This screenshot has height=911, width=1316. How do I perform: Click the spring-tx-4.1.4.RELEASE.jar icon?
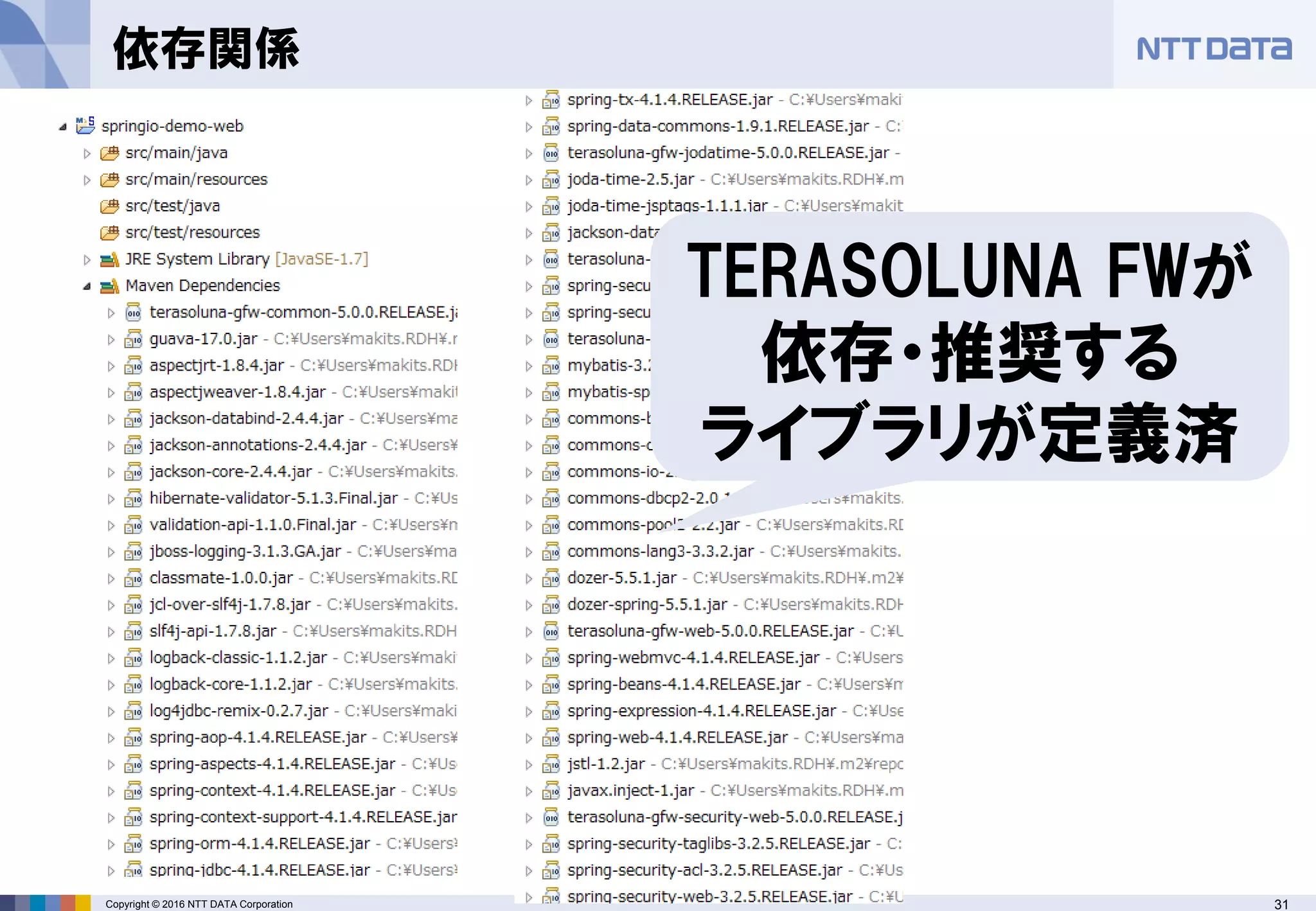551,100
